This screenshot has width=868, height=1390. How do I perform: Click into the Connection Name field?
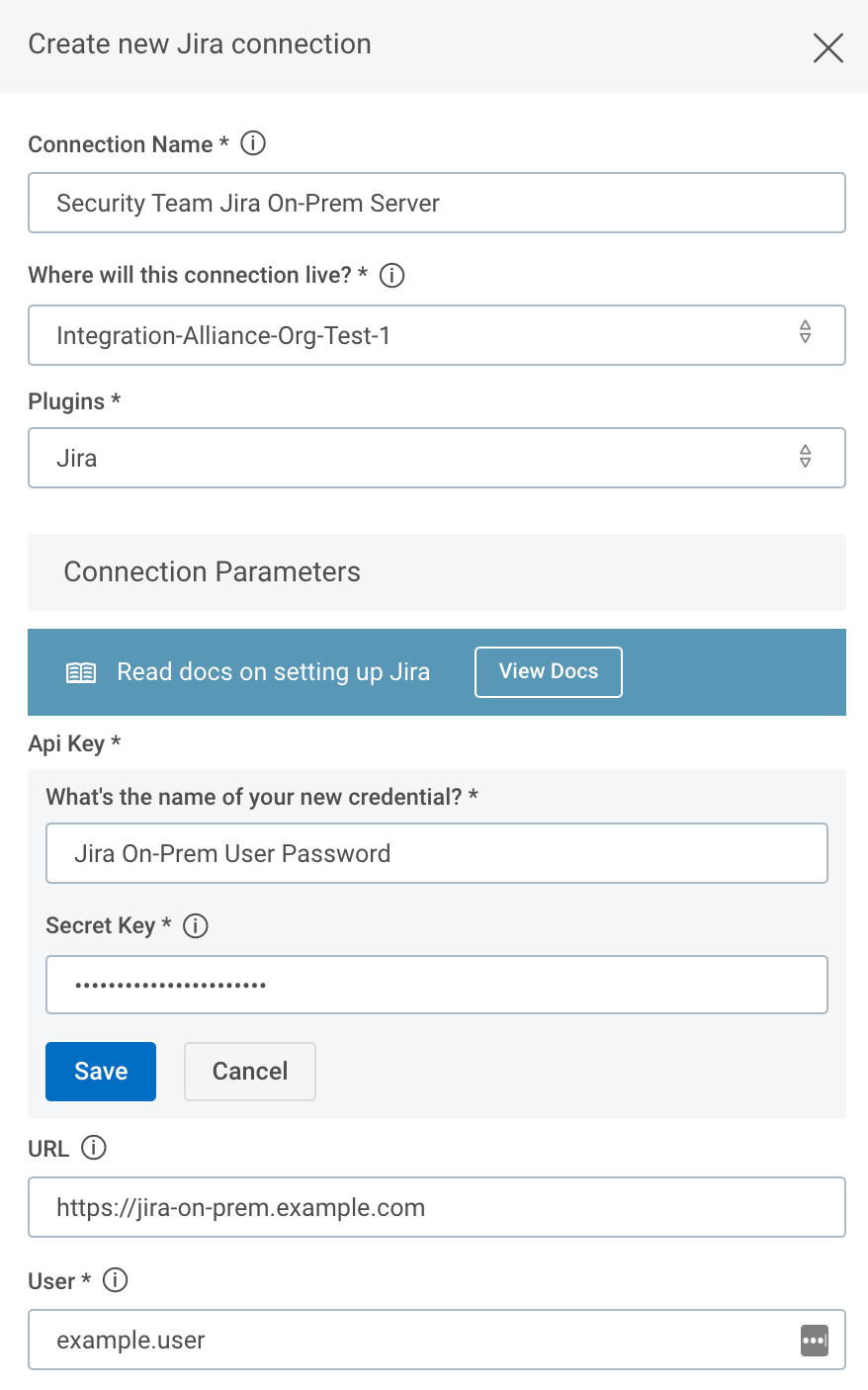[x=436, y=204]
